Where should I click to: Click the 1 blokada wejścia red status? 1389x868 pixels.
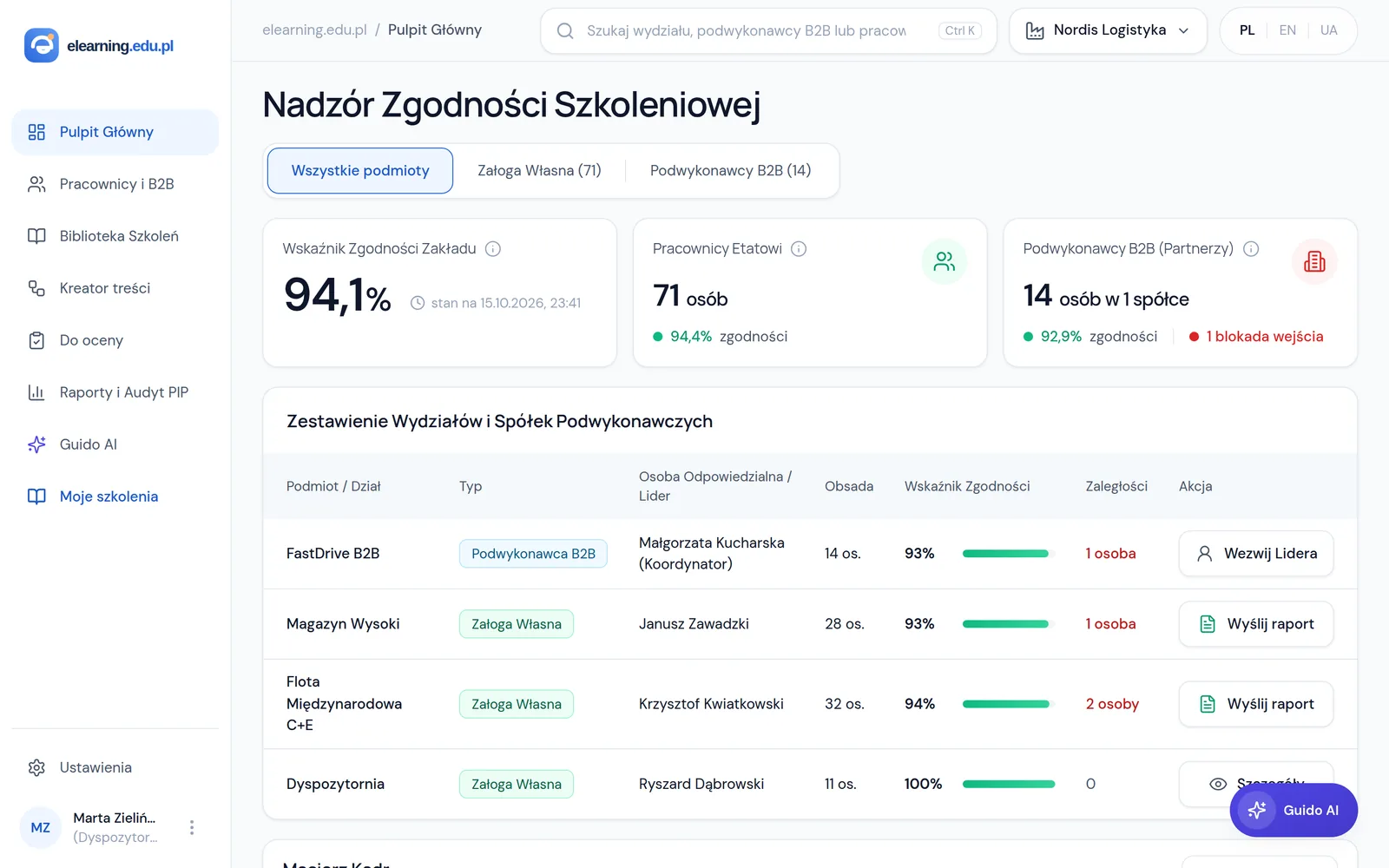(x=1256, y=336)
